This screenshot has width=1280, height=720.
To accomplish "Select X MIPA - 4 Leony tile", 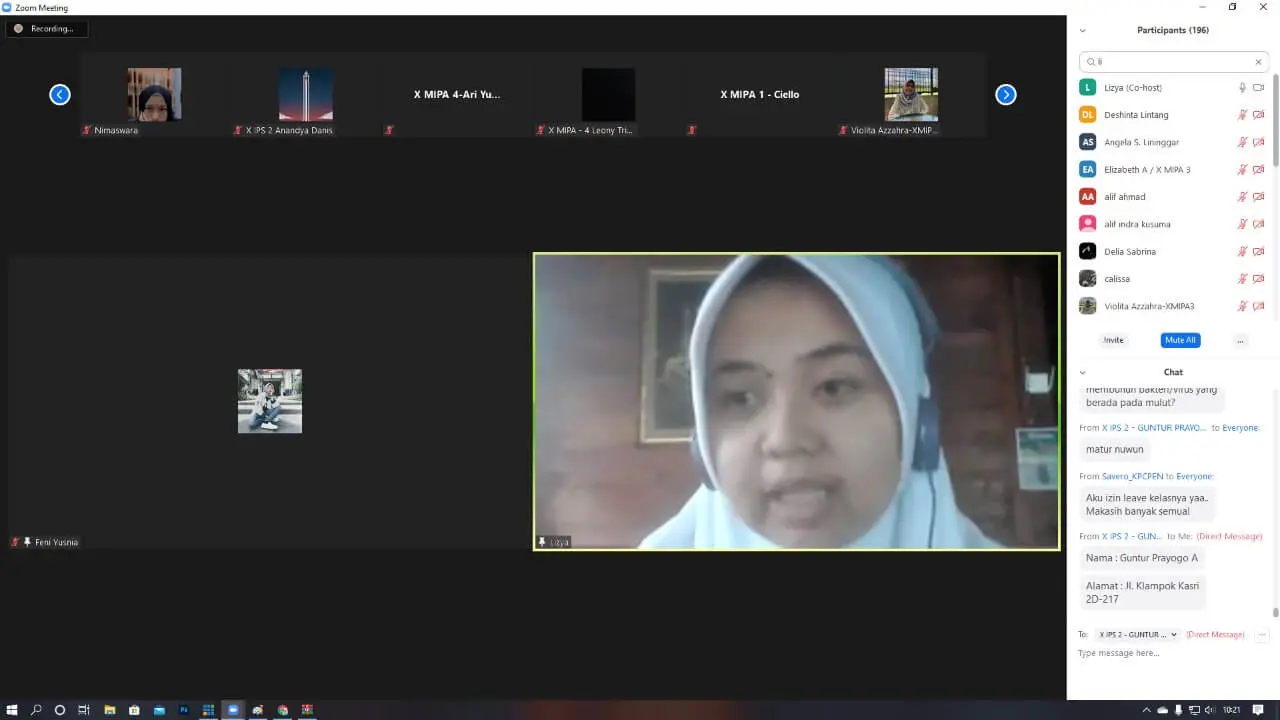I will tap(608, 95).
